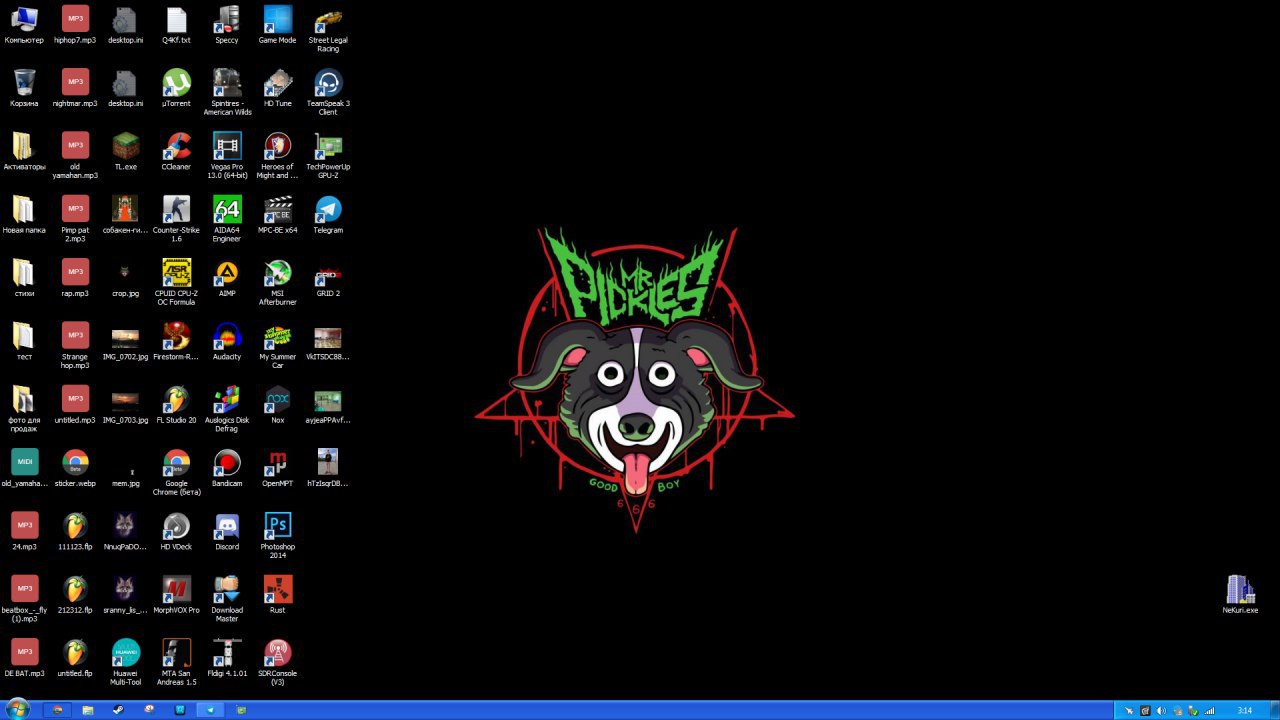Launch CCleaner
Viewport: 1280px width, 720px height.
click(176, 151)
